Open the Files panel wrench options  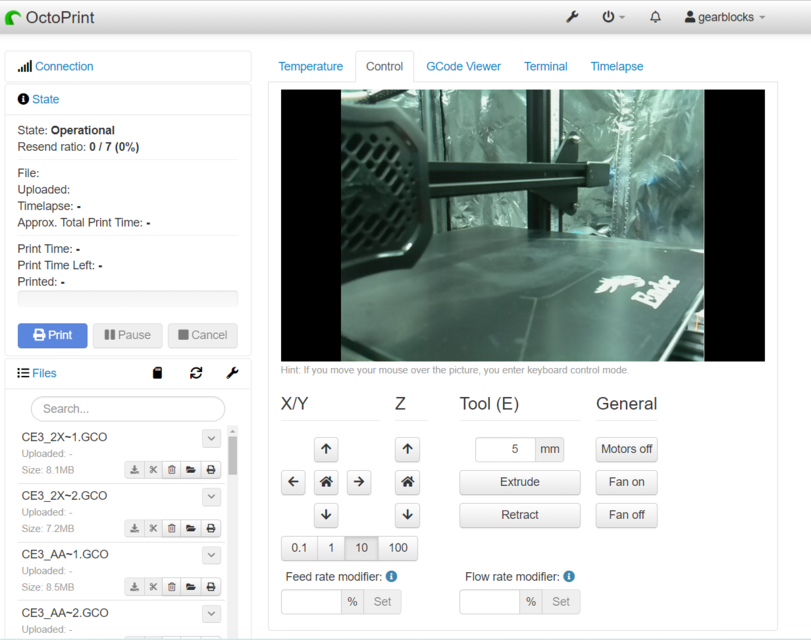[x=232, y=373]
